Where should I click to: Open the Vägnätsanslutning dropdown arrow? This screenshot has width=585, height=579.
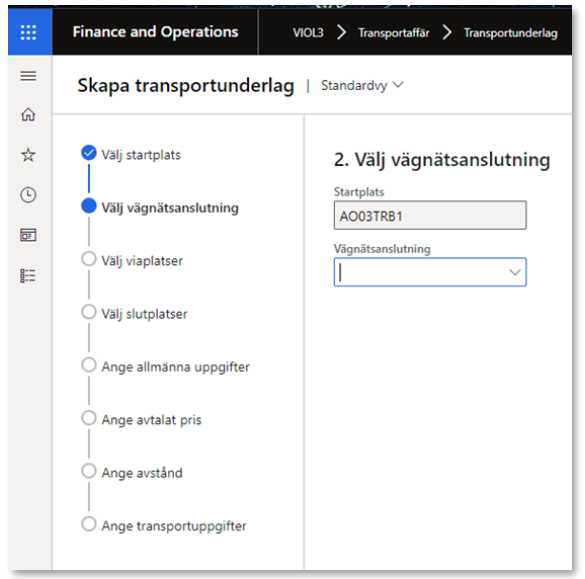pos(515,272)
